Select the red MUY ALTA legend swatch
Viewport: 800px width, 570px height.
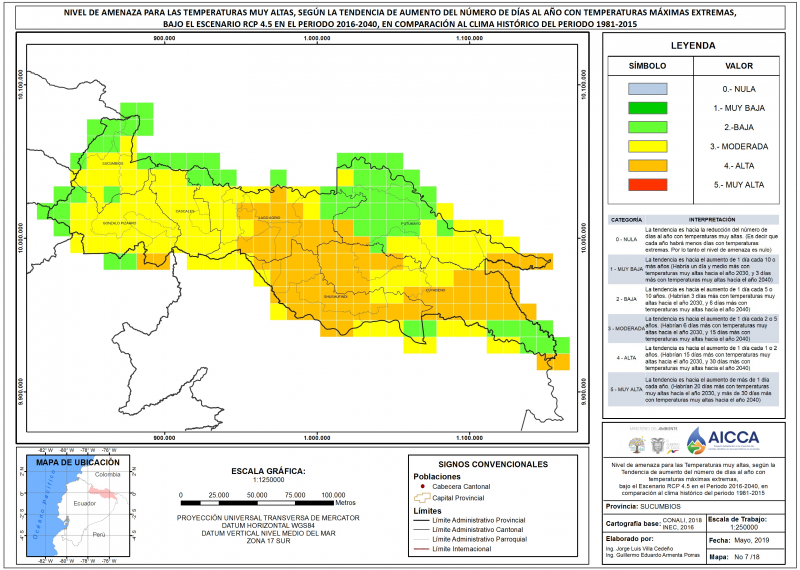tap(647, 185)
